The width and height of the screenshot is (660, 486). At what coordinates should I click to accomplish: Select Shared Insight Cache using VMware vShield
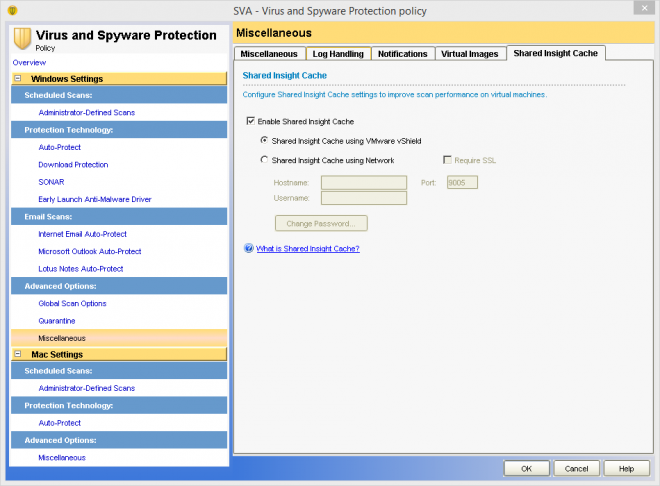(264, 140)
